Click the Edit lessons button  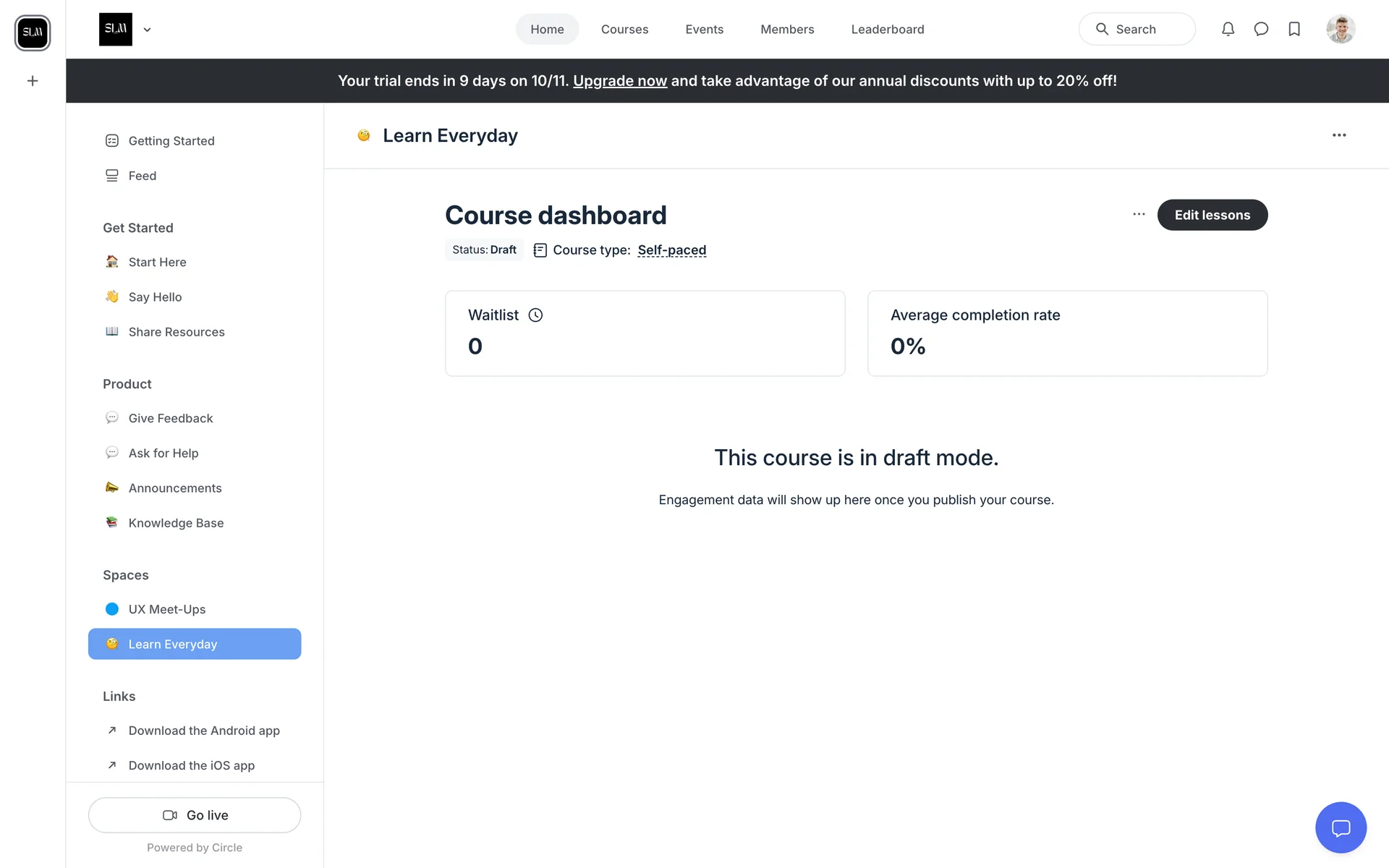point(1212,215)
